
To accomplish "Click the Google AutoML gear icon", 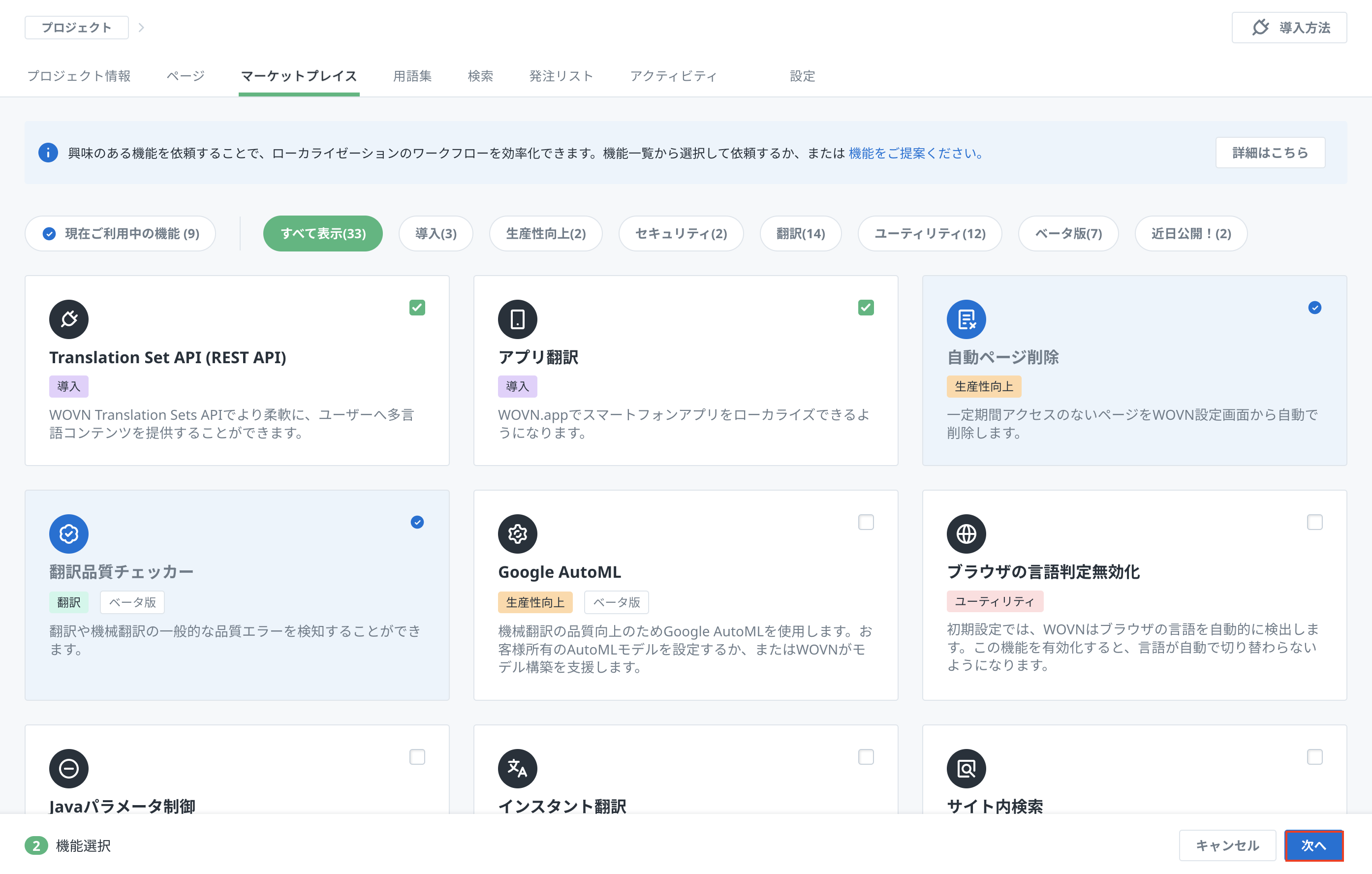I will click(x=517, y=534).
